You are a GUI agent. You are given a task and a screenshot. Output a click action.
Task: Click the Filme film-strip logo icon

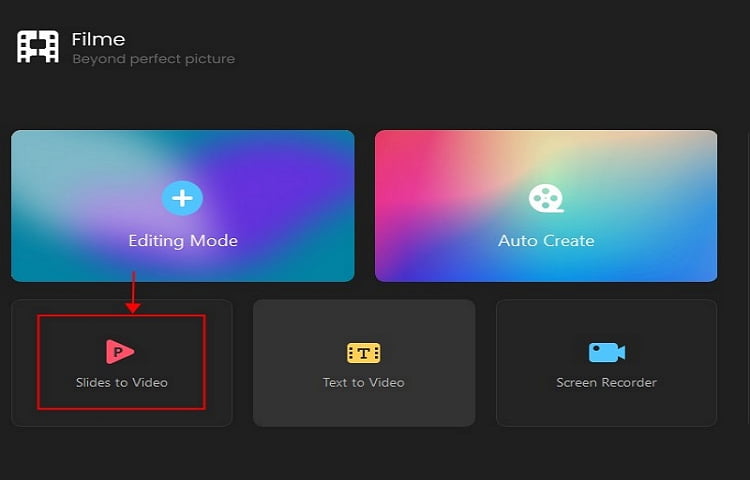(x=38, y=47)
